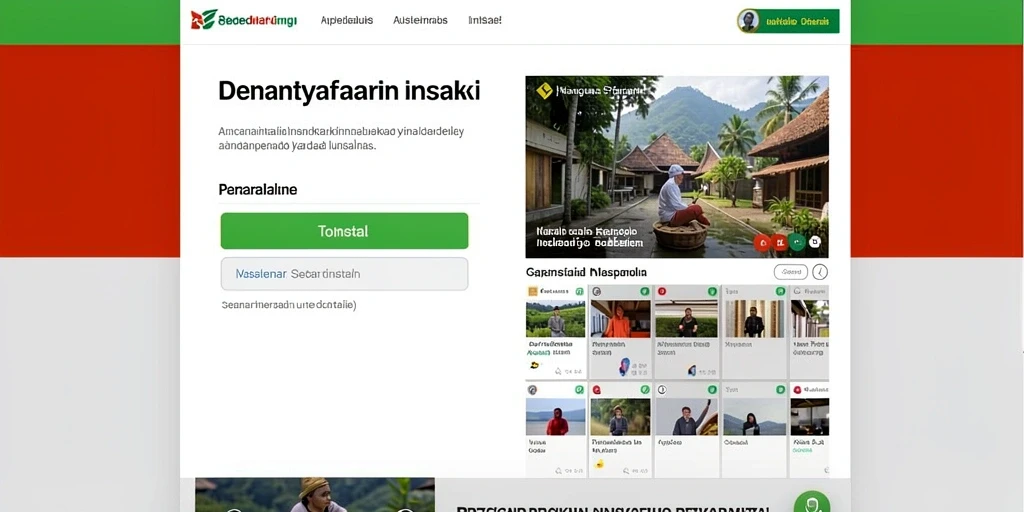Click the green badge on the red hoodie lake card
Screen dimensions: 1024x512
coord(579,390)
